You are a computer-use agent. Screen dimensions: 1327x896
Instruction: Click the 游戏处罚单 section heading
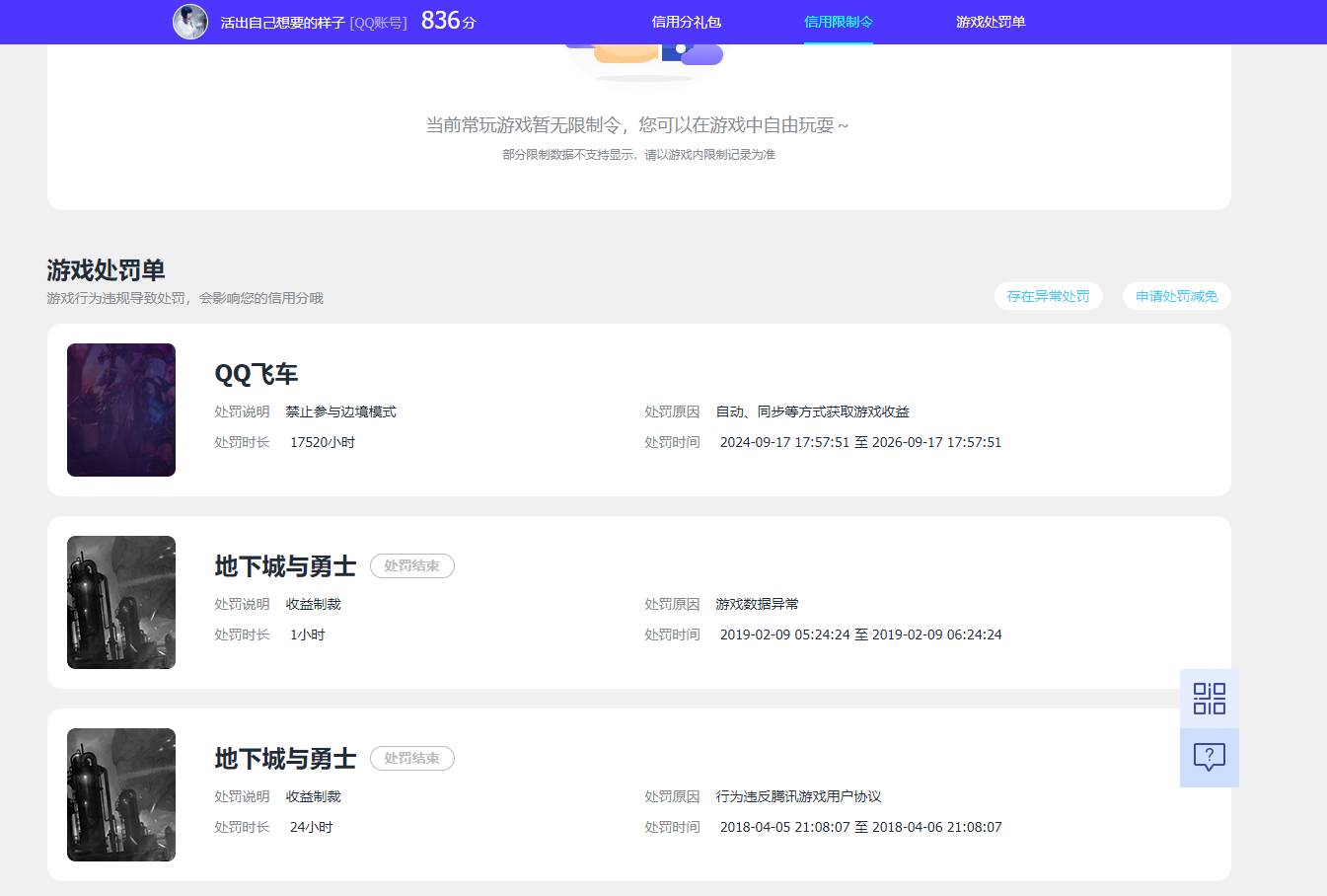[106, 270]
